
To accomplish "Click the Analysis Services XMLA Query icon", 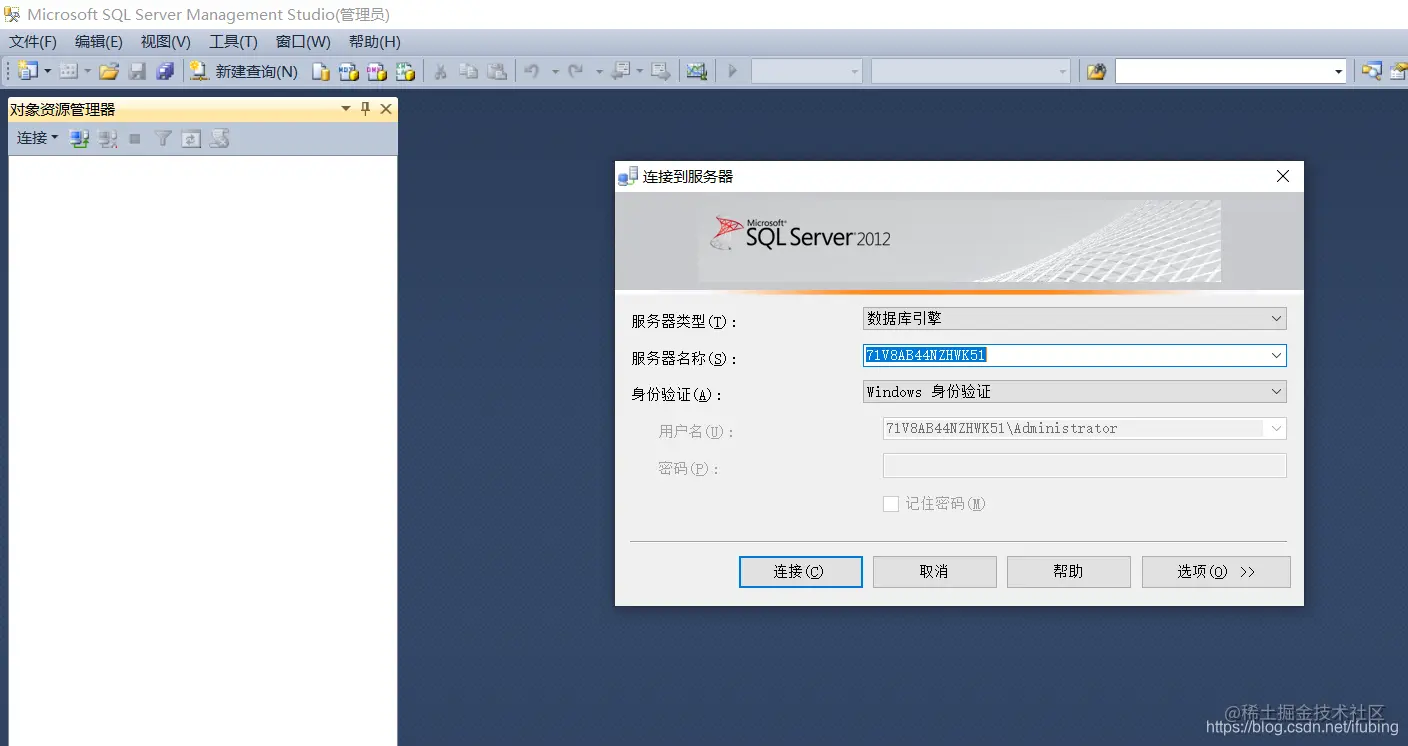I will click(x=405, y=71).
